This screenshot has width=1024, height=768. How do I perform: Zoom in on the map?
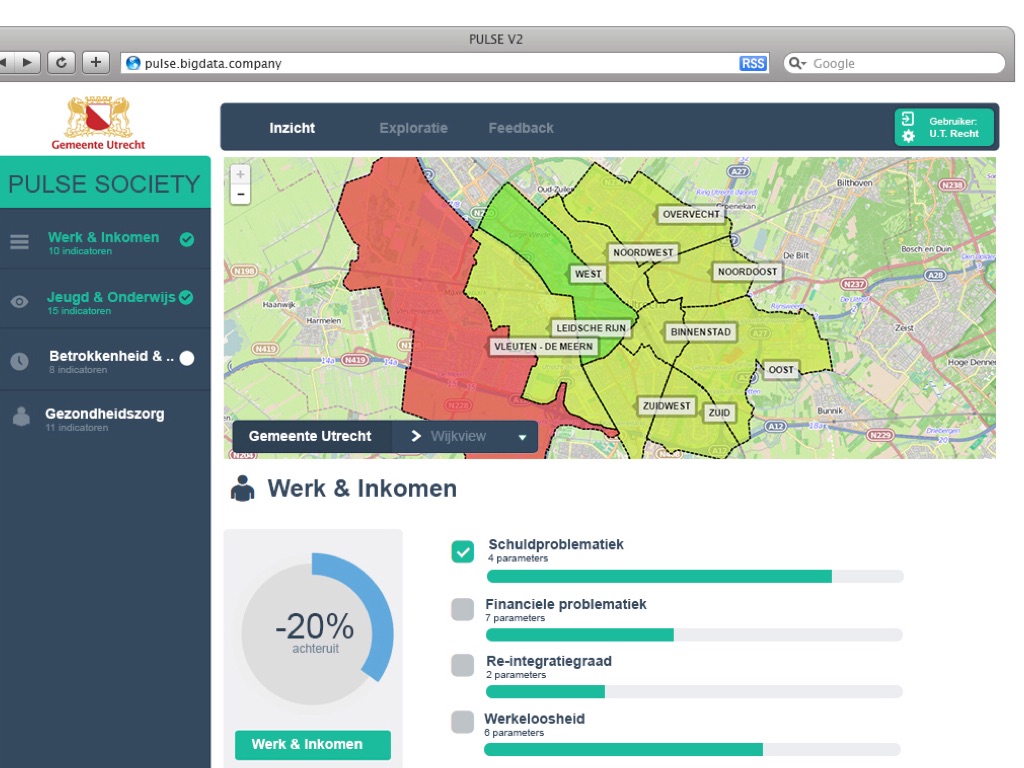pyautogui.click(x=240, y=174)
